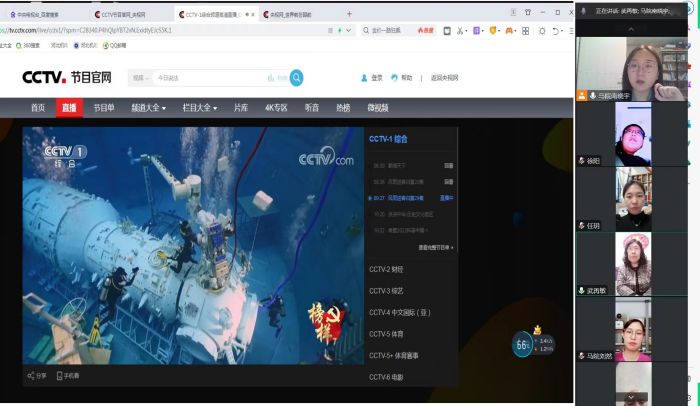Click the yellow shield security icon

pyautogui.click(x=493, y=31)
